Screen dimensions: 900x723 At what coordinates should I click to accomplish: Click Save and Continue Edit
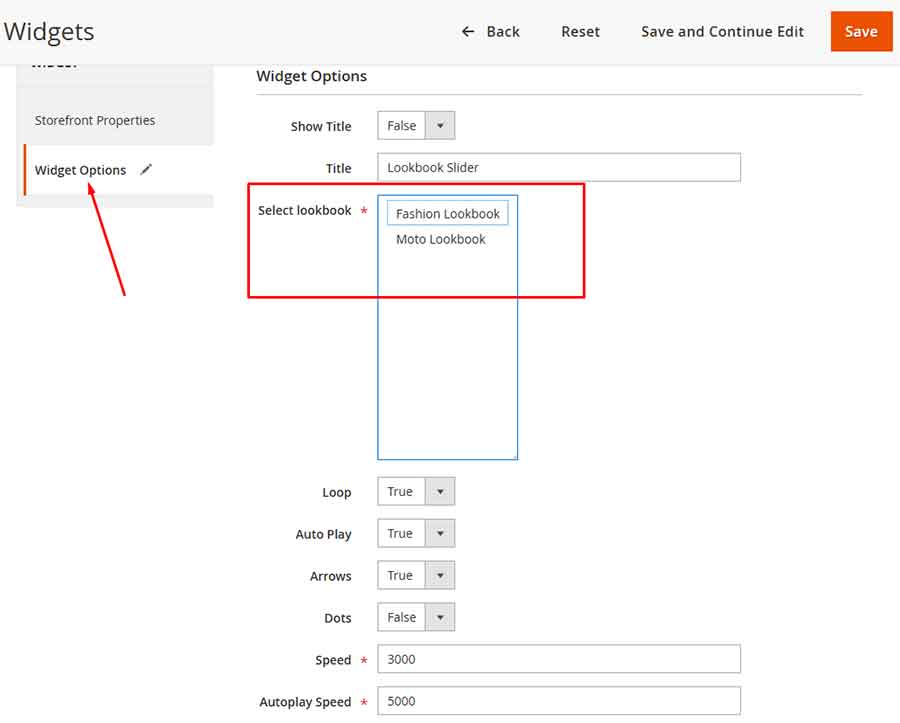pos(722,31)
